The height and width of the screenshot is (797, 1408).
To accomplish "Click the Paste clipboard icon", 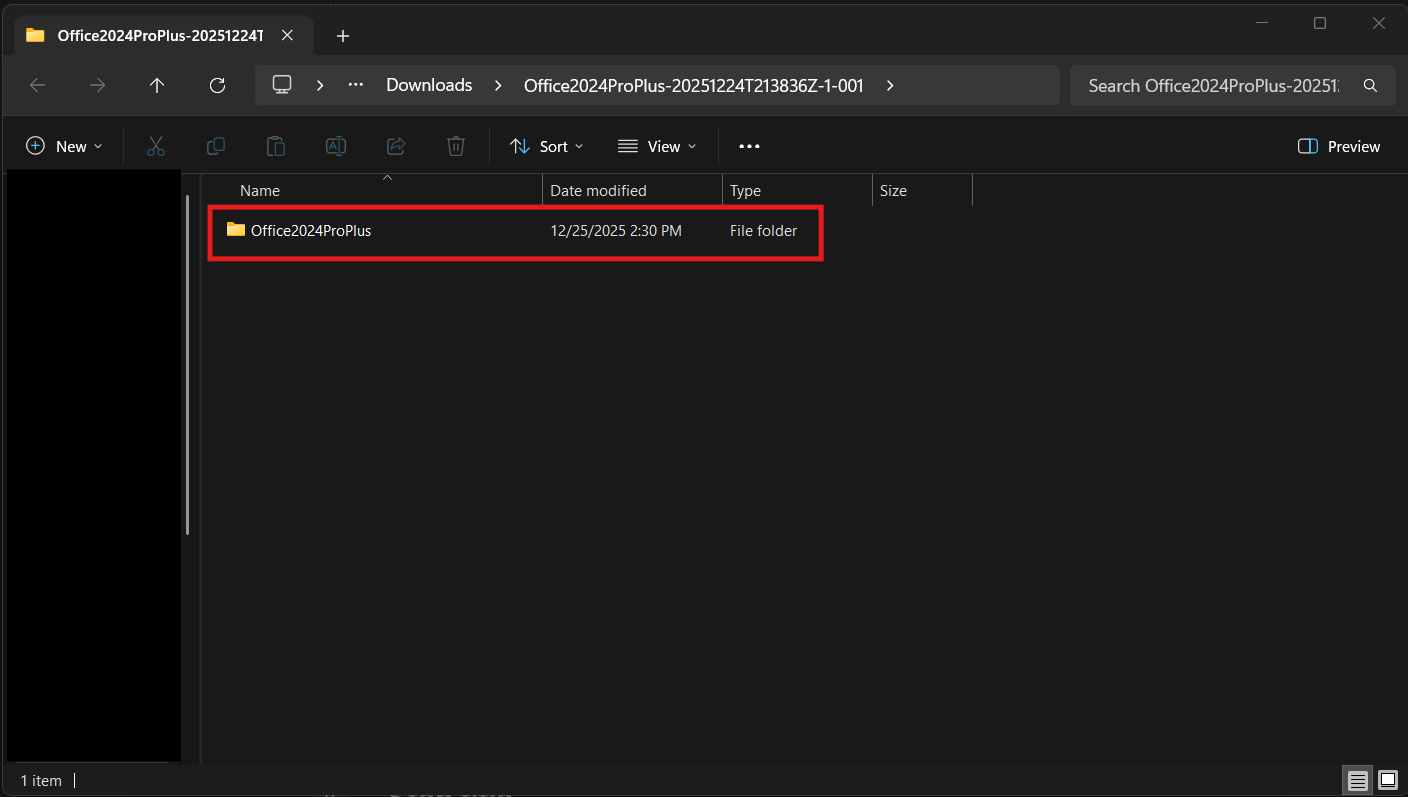I will click(275, 146).
